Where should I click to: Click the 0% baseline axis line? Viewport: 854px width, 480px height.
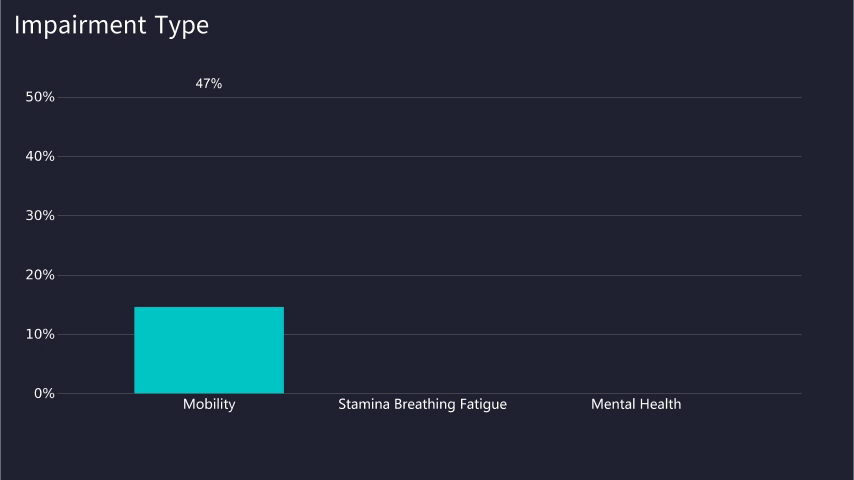500,393
